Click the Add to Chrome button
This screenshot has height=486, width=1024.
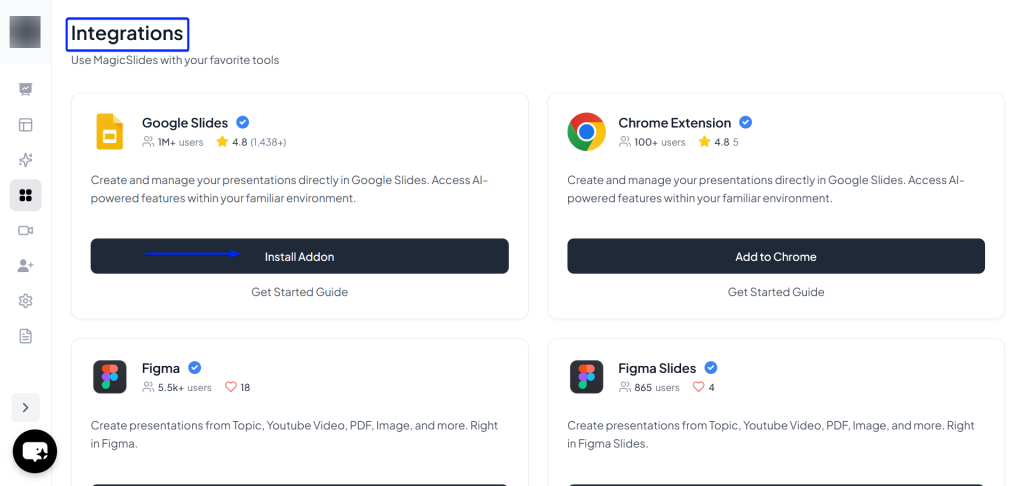pyautogui.click(x=776, y=257)
